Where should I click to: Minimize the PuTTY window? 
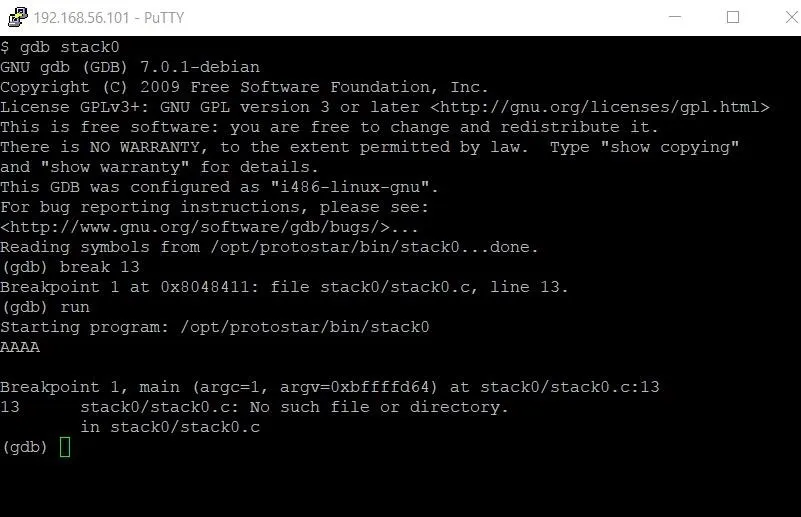pos(675,17)
